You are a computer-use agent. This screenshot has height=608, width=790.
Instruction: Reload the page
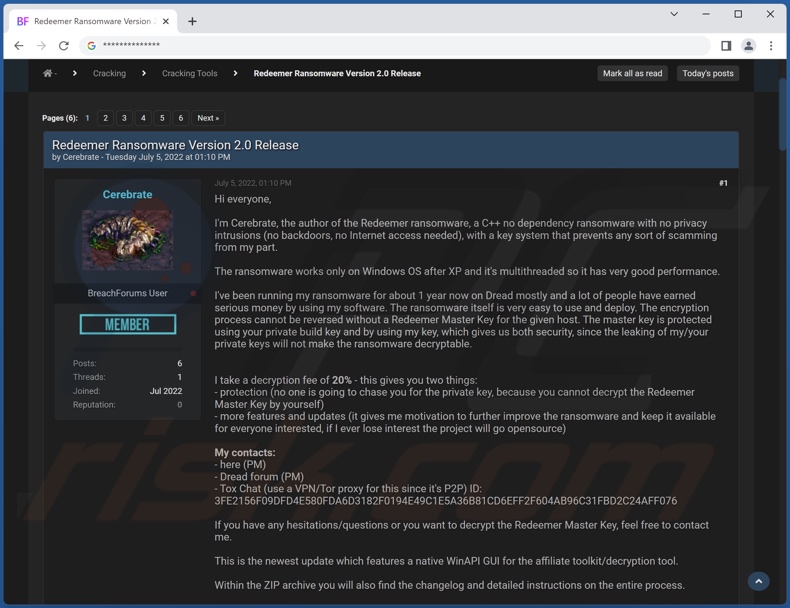[63, 46]
